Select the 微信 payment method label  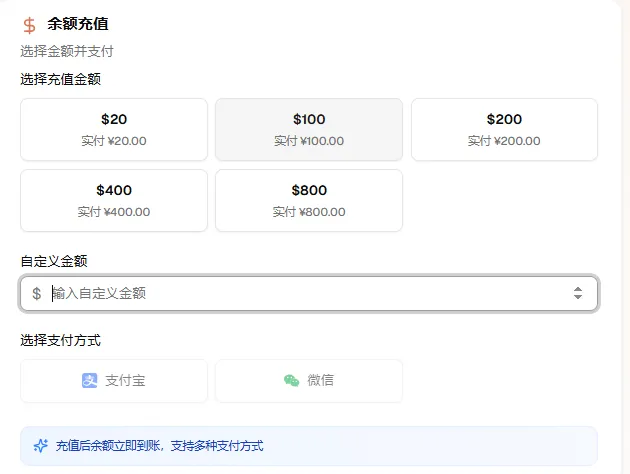[x=321, y=381]
